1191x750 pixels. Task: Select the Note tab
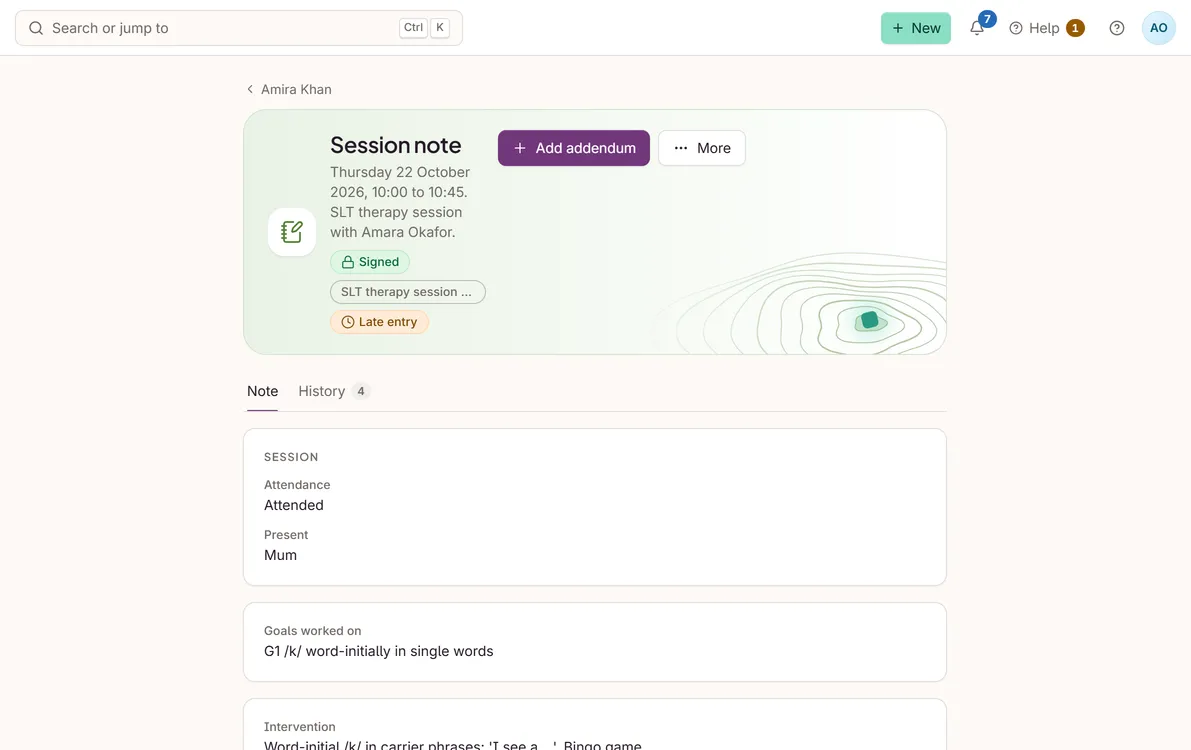pos(262,391)
